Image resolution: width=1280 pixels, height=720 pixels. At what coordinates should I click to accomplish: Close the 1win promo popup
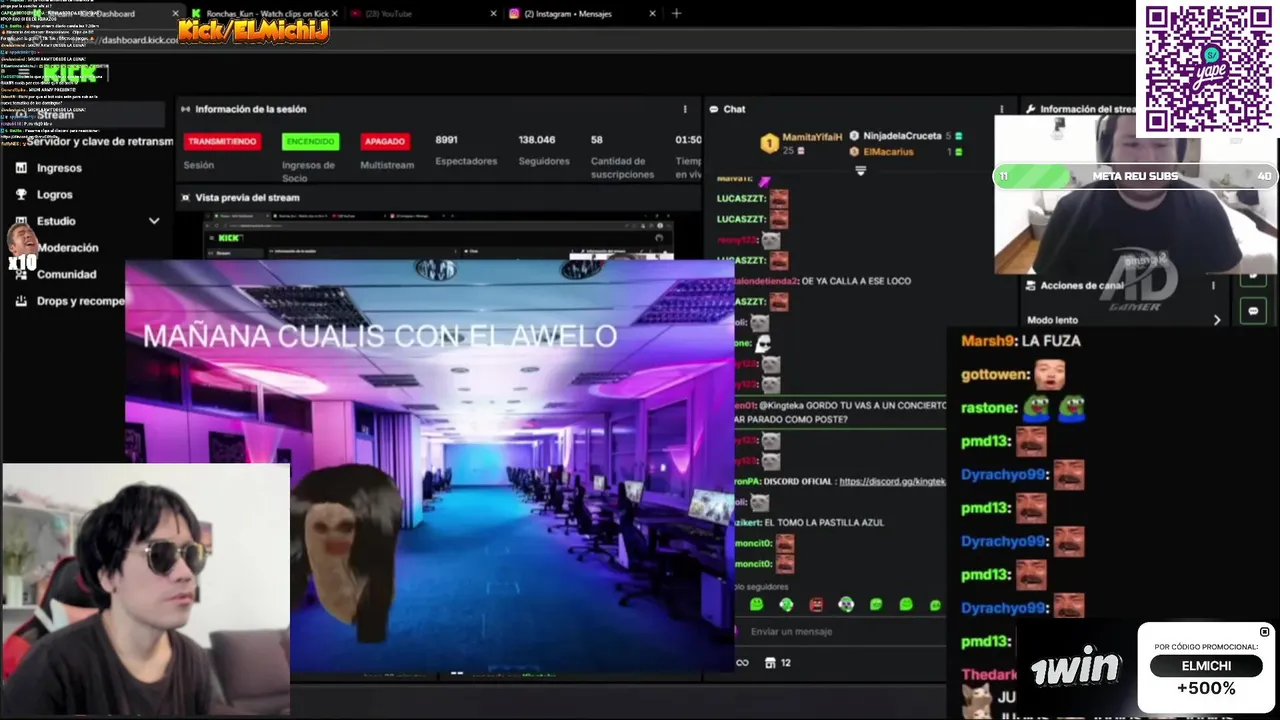1264,632
